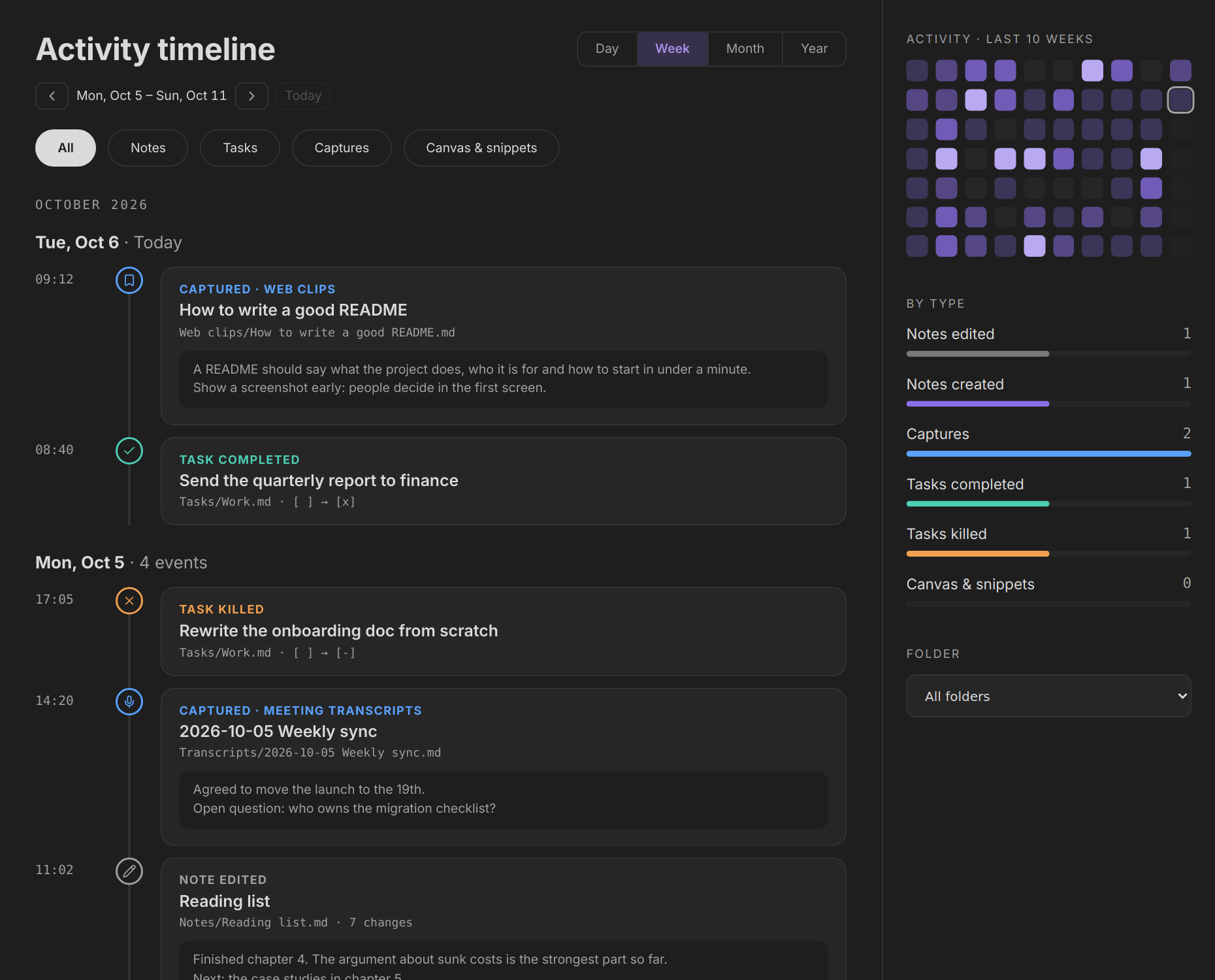Click the path Transcripts/2026-10-05 Weekly sync.md
This screenshot has height=980, width=1215.
point(310,753)
